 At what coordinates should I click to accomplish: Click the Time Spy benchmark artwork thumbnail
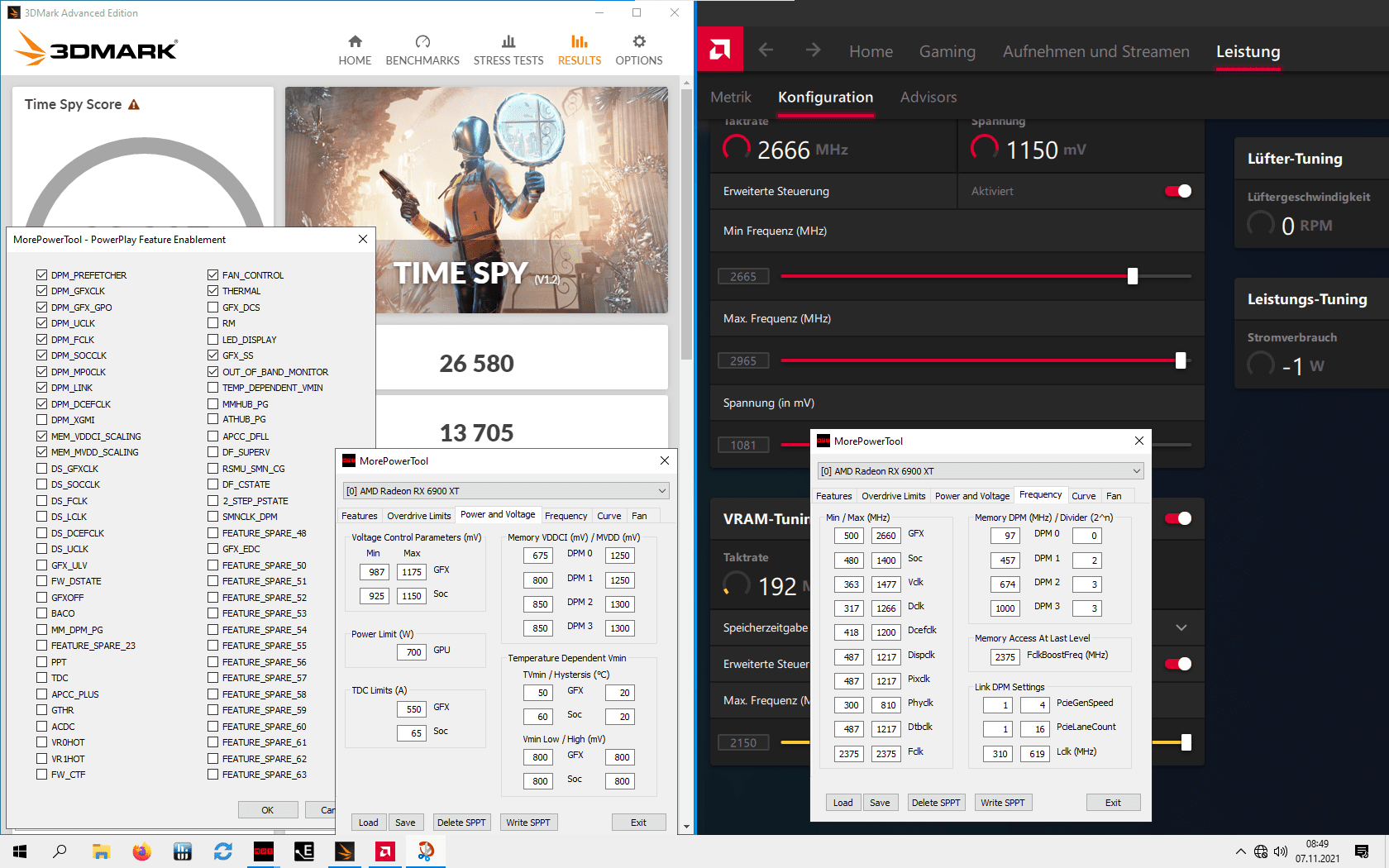tap(476, 200)
